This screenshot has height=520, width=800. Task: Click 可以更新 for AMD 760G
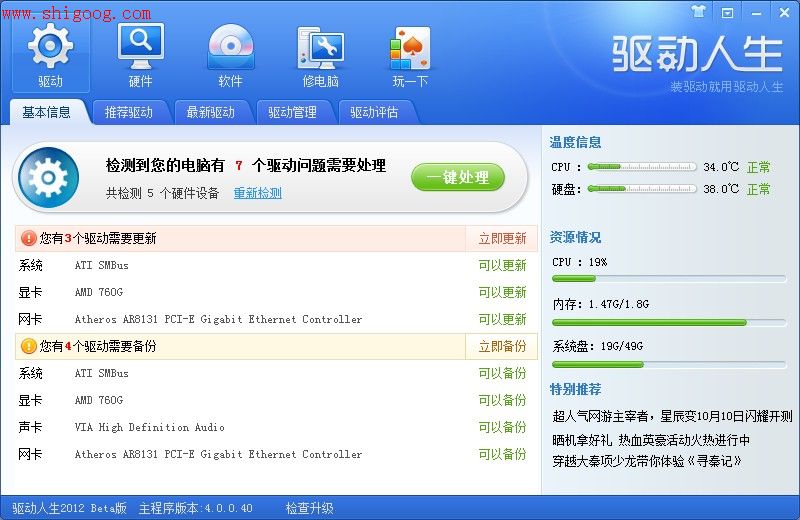point(502,292)
